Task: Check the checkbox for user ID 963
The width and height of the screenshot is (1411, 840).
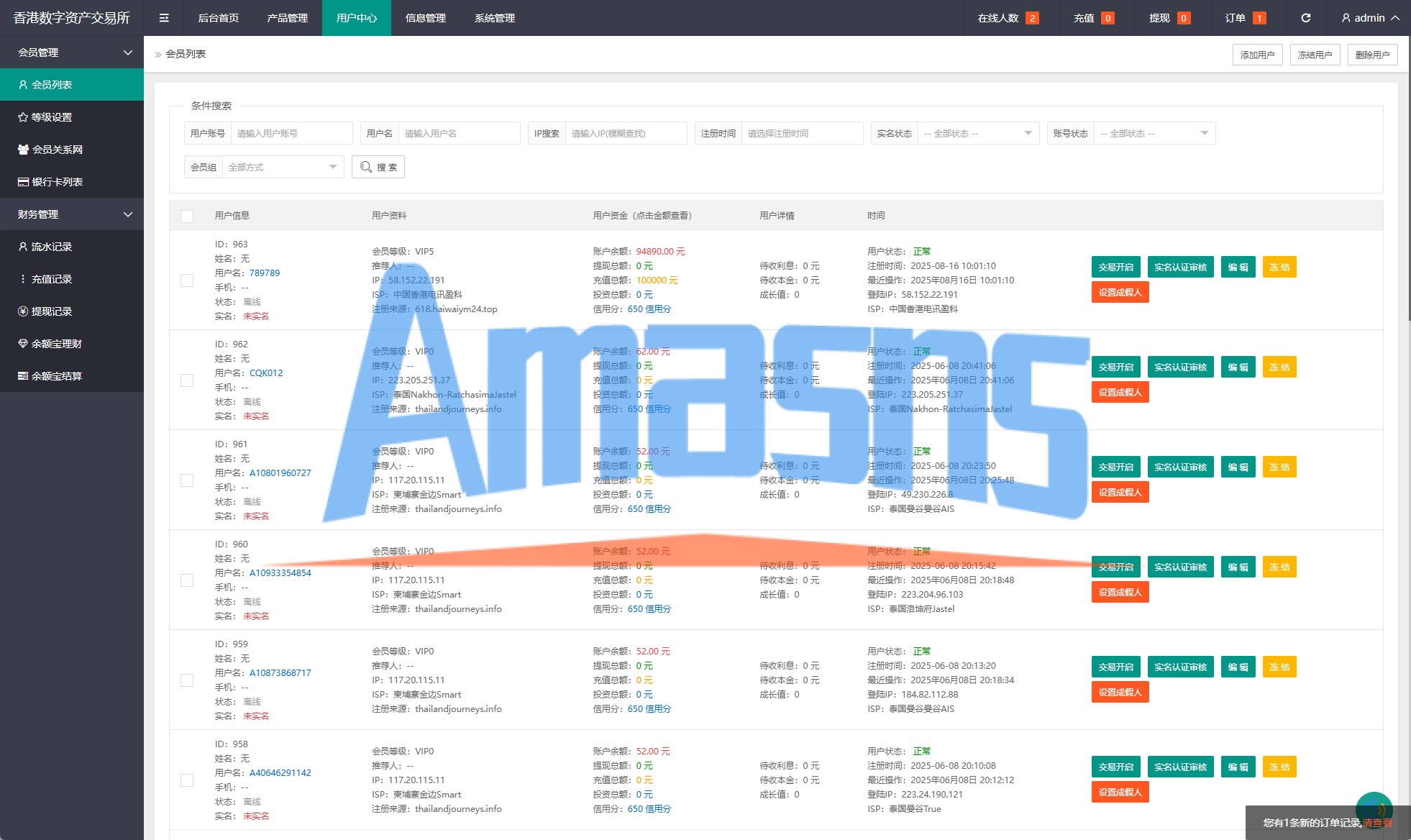Action: coord(187,280)
